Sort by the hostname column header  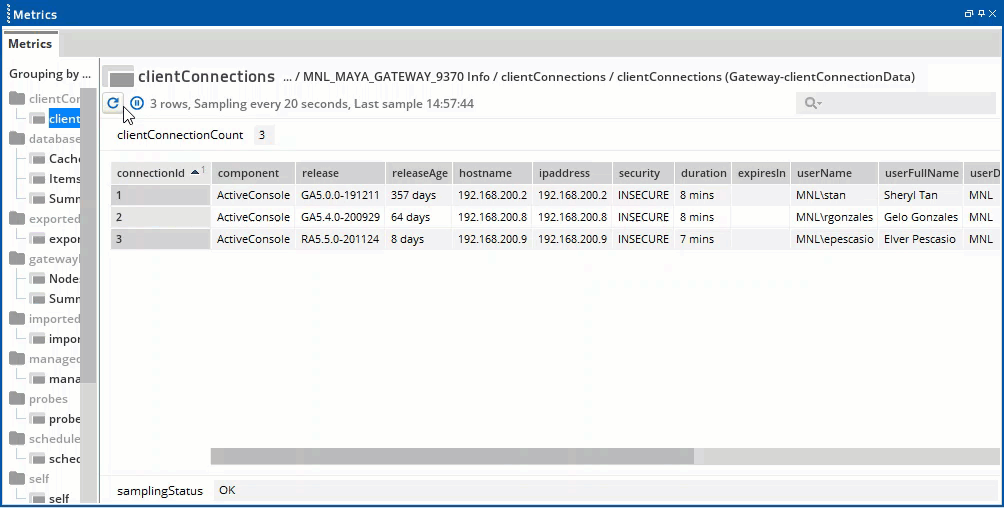click(x=492, y=173)
